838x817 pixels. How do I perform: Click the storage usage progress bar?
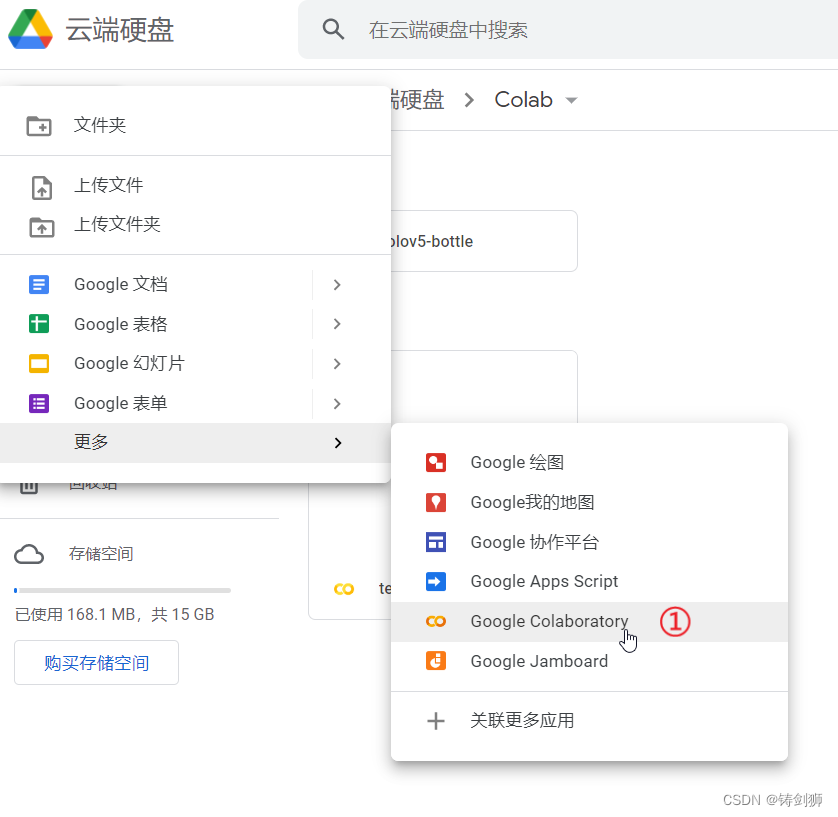(x=122, y=590)
